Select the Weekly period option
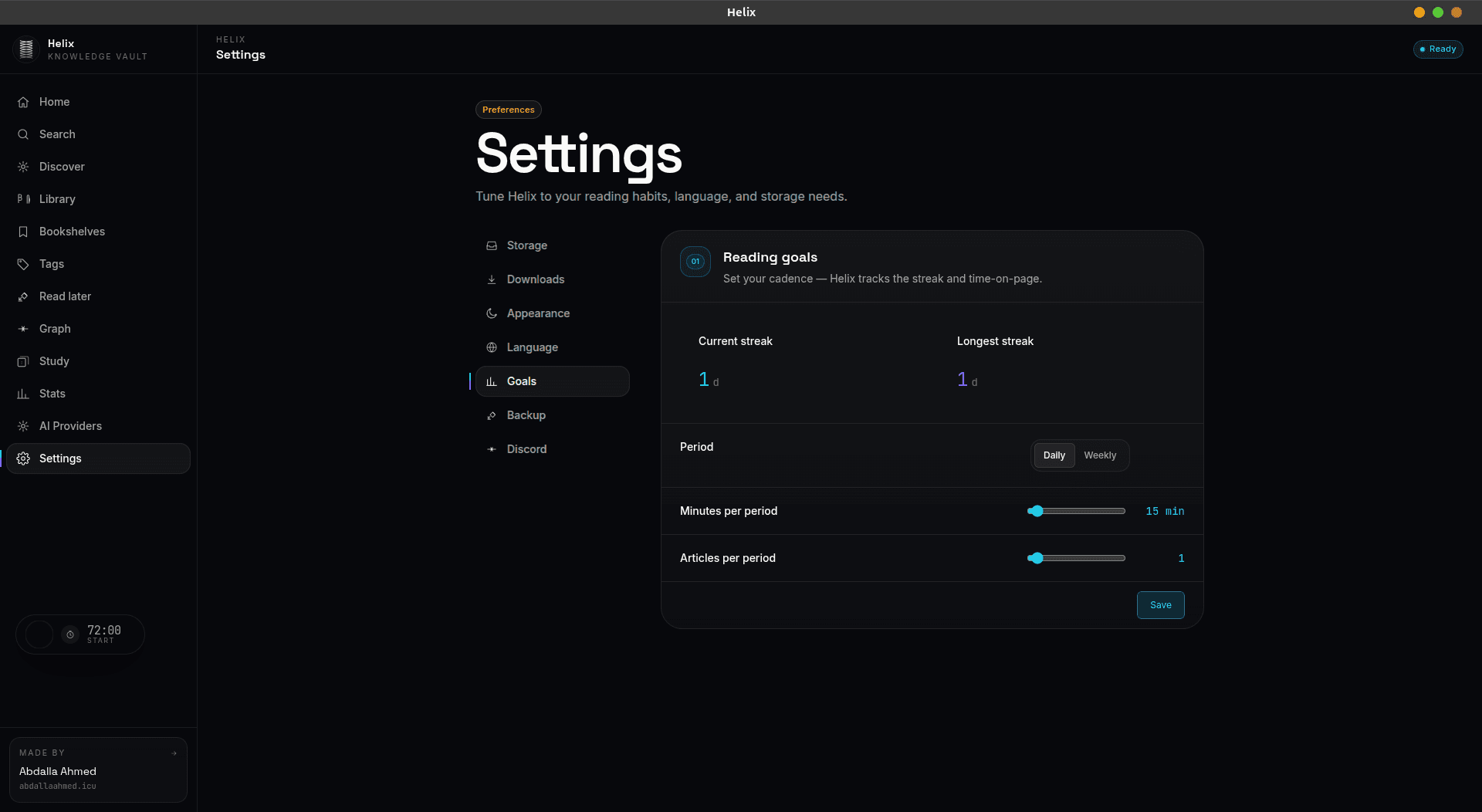This screenshot has width=1482, height=812. pyautogui.click(x=1100, y=455)
